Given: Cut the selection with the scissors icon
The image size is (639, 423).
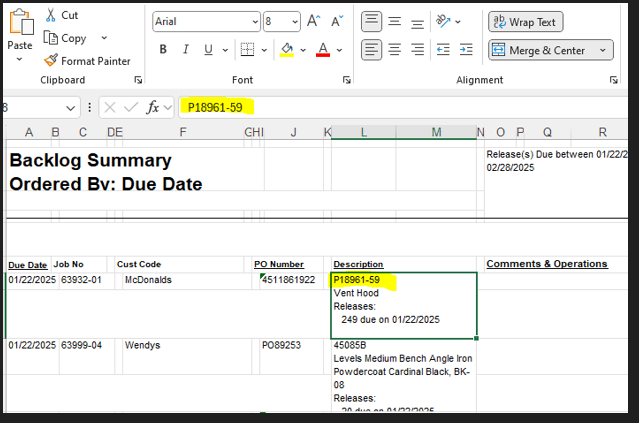Looking at the screenshot, I should click(x=51, y=15).
